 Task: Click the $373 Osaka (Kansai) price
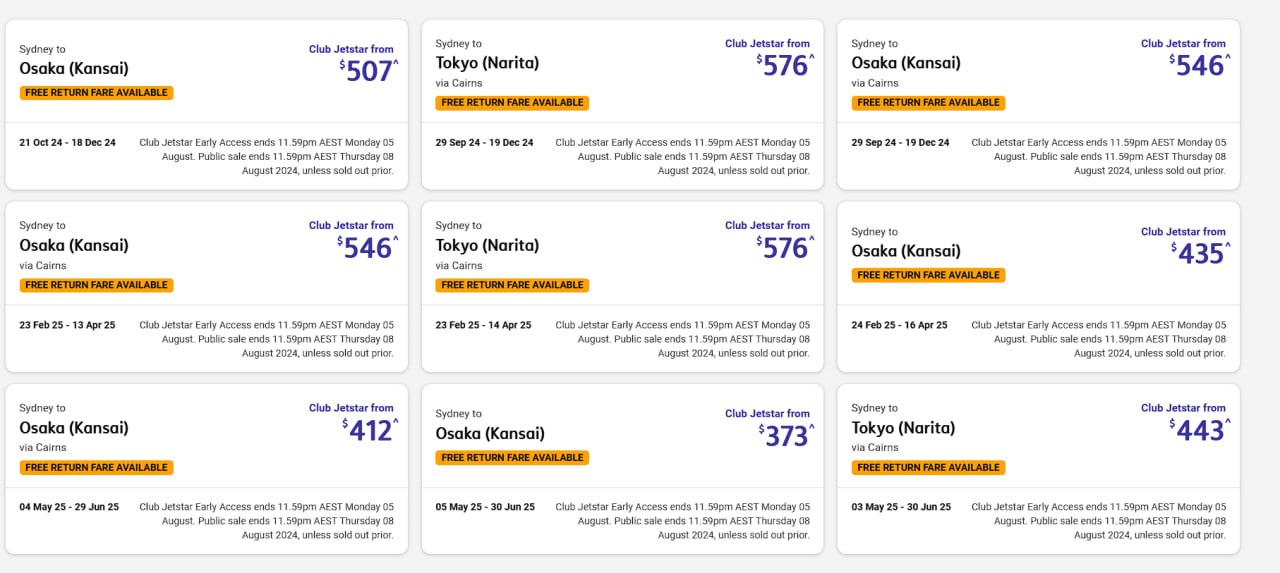tap(786, 436)
